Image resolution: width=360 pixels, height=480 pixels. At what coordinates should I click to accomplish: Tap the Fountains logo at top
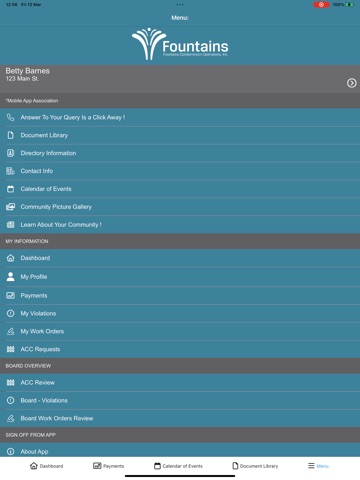click(x=180, y=44)
